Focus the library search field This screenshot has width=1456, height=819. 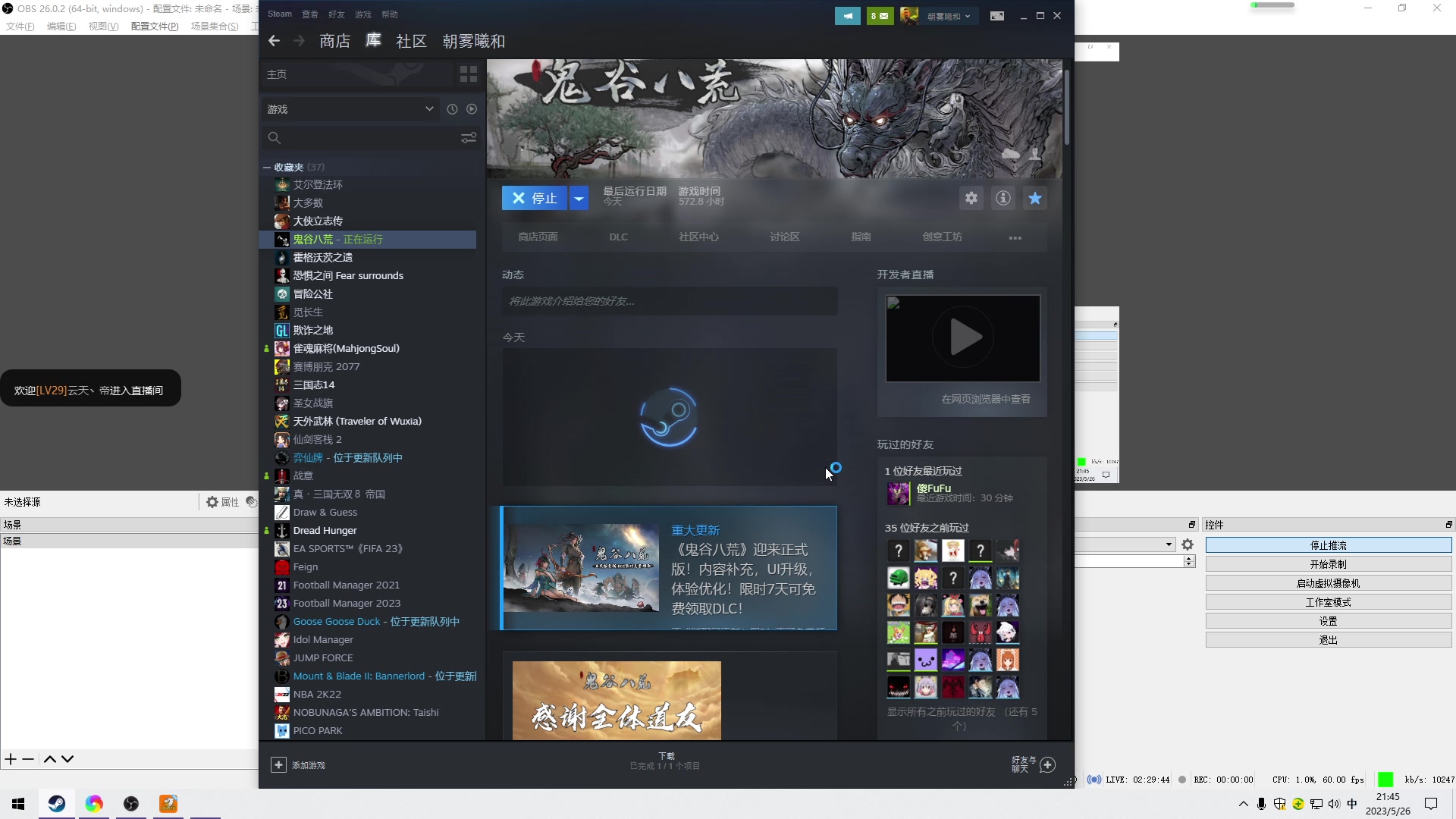click(x=369, y=138)
